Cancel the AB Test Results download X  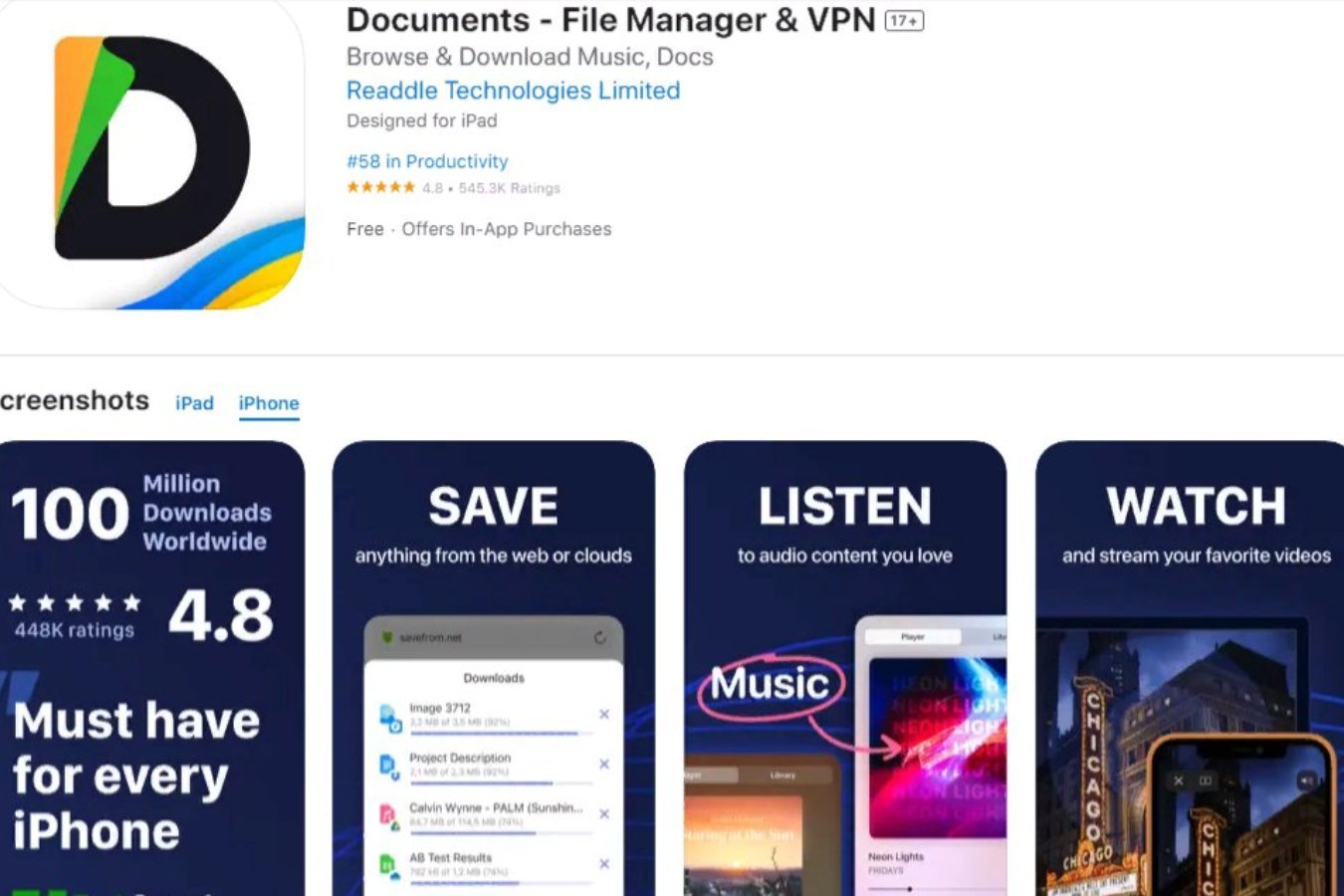tap(604, 863)
